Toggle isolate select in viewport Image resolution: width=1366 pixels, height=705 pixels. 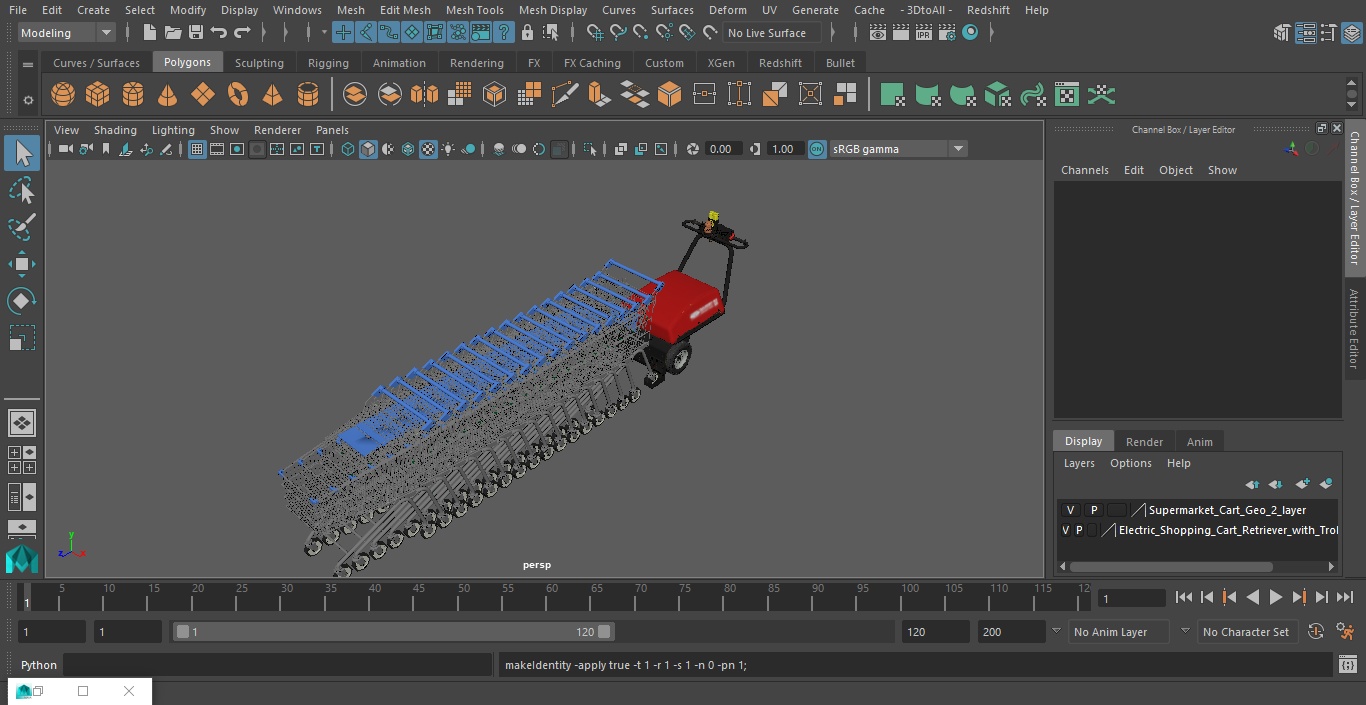point(590,149)
